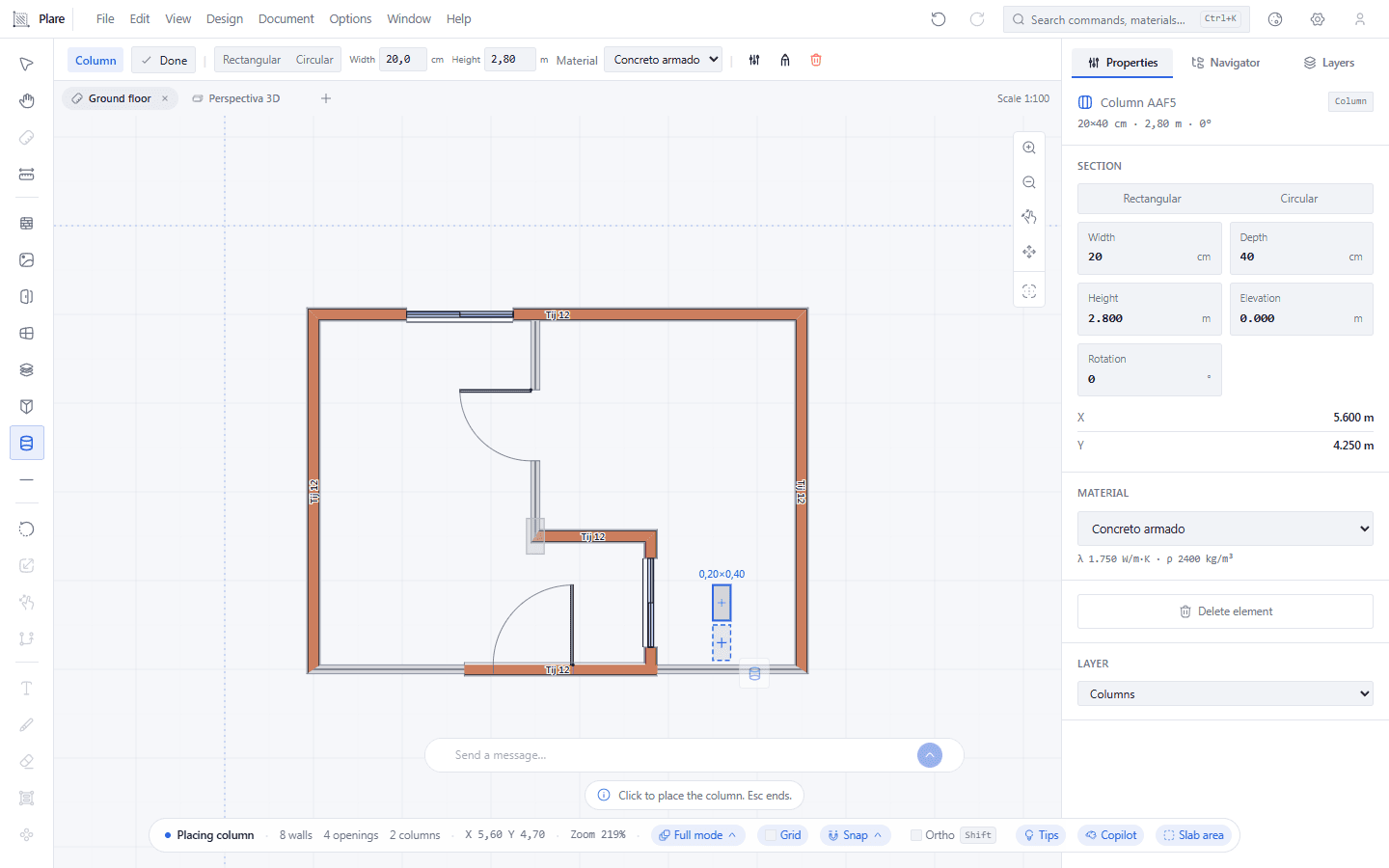Screen dimensions: 1389x868
Task: Choose Circular shape in top toolbar
Action: click(x=314, y=60)
